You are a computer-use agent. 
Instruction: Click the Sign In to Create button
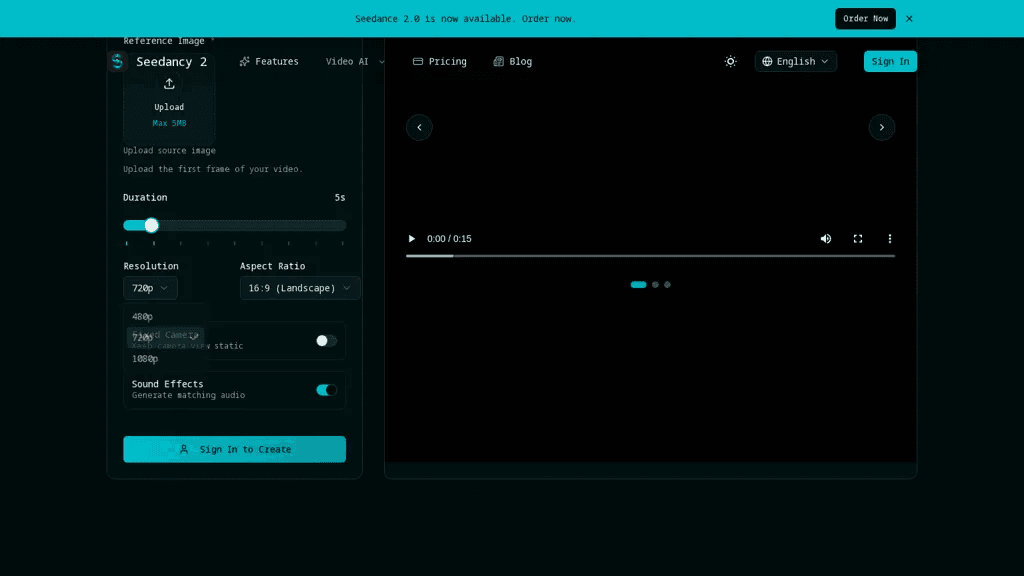tap(234, 449)
